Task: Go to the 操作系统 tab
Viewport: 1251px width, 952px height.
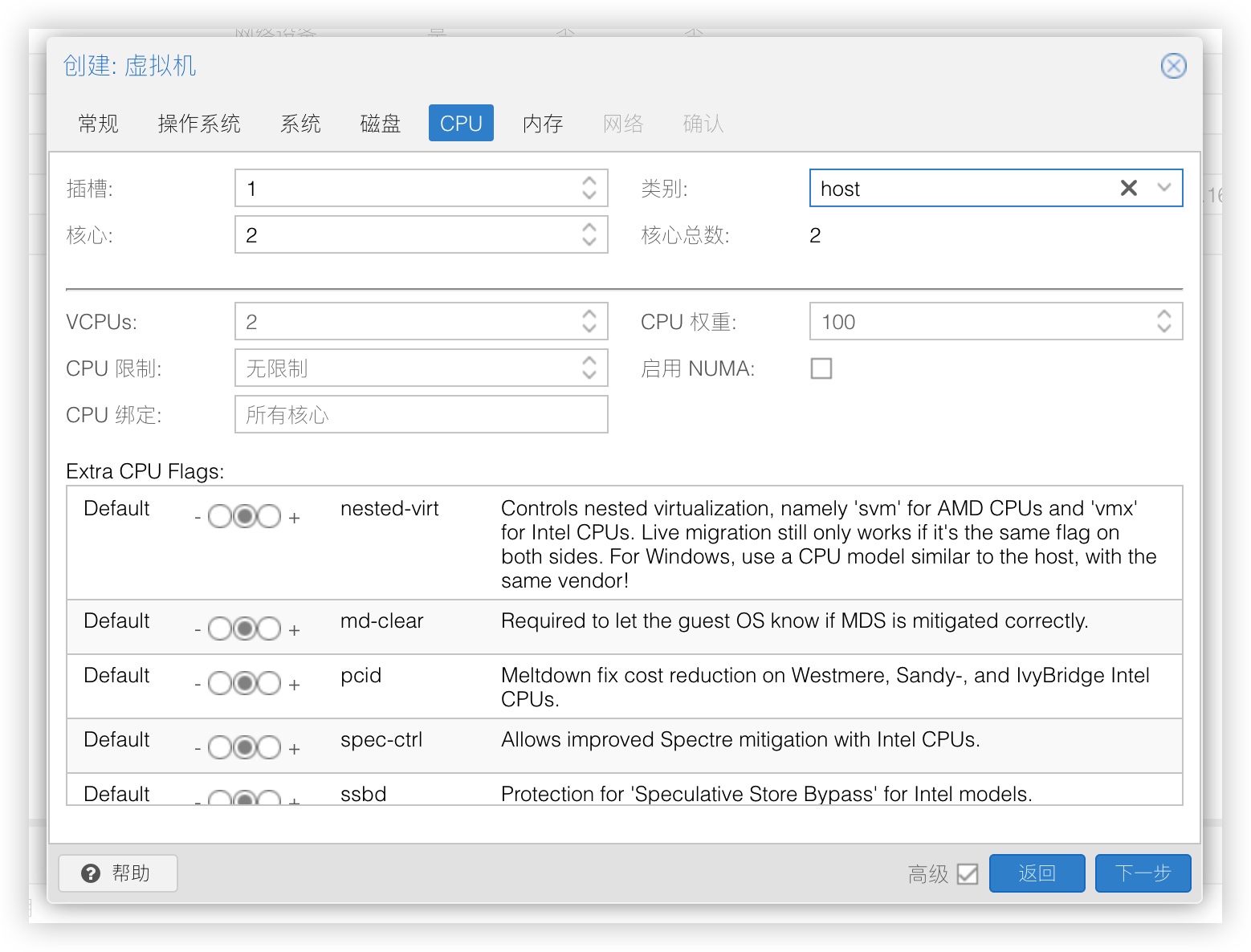Action: click(199, 124)
